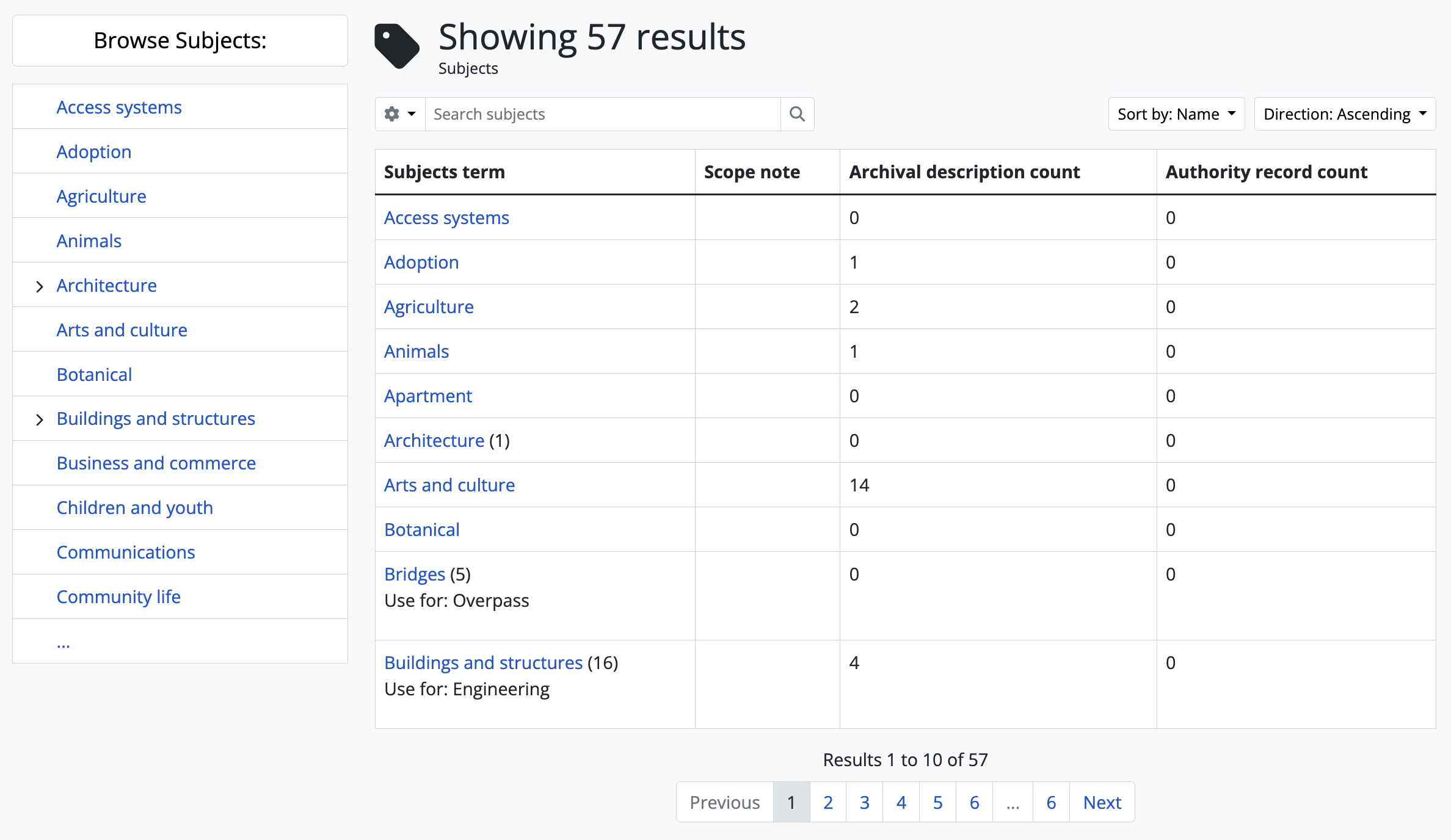Jump to page 3 of results

(x=864, y=802)
